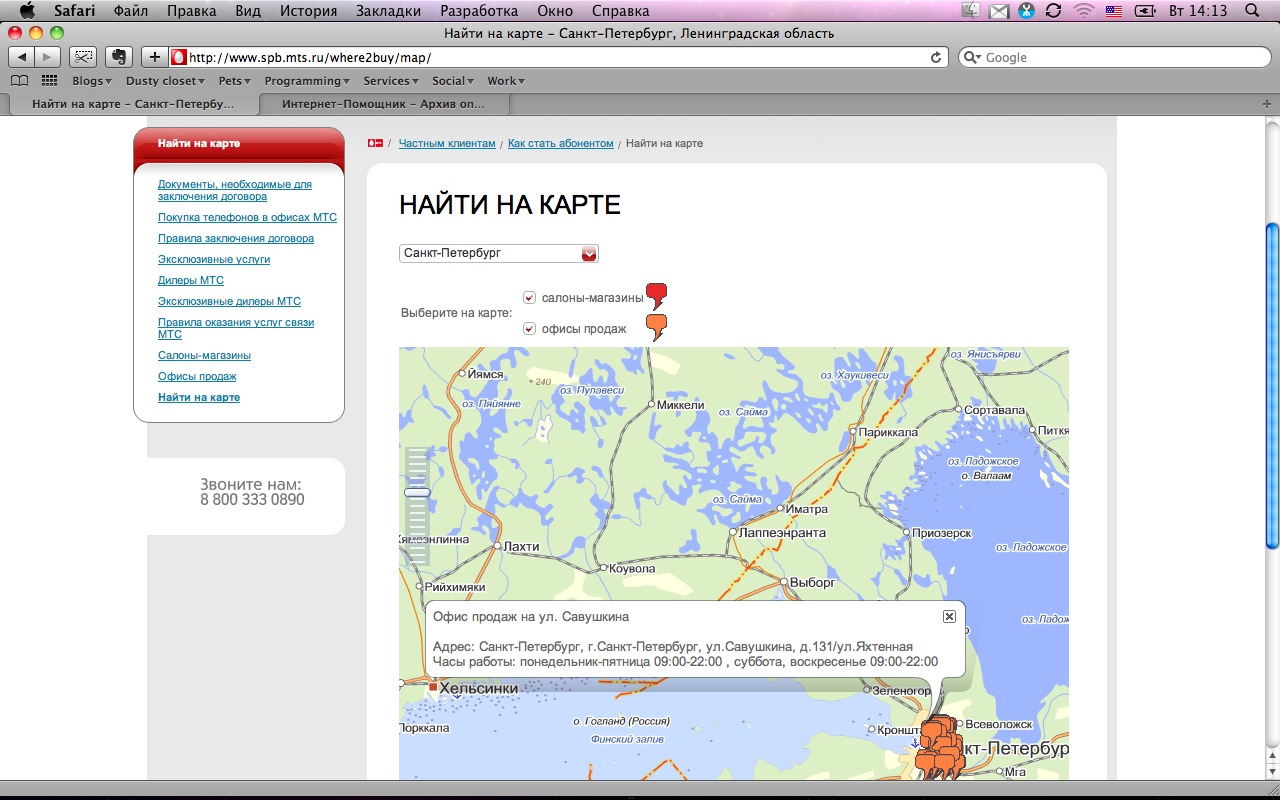The image size is (1280, 800).
Task: Open Spotlight search magnifier
Action: (x=1253, y=11)
